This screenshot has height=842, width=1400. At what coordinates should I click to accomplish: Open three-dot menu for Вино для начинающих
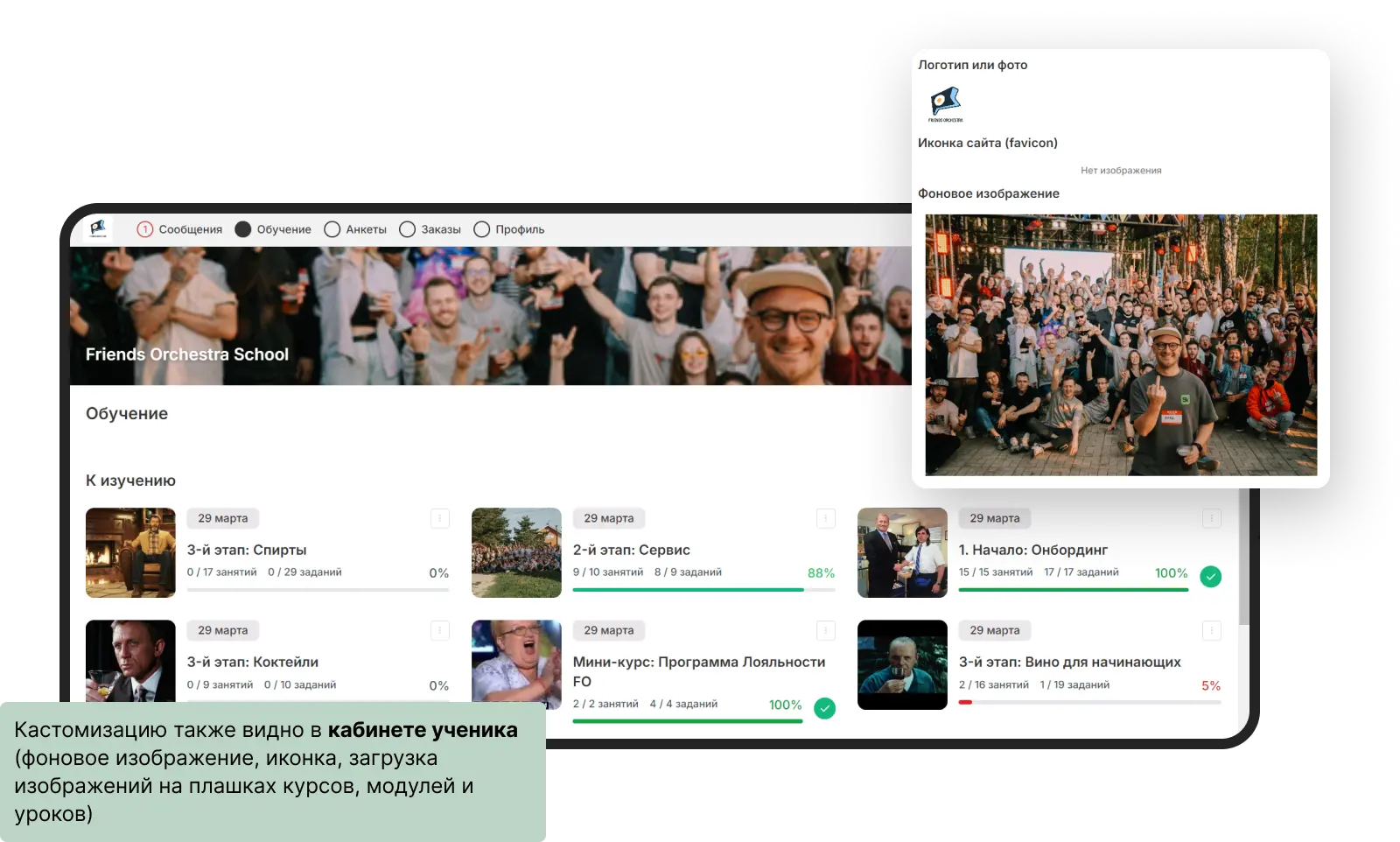[1211, 630]
